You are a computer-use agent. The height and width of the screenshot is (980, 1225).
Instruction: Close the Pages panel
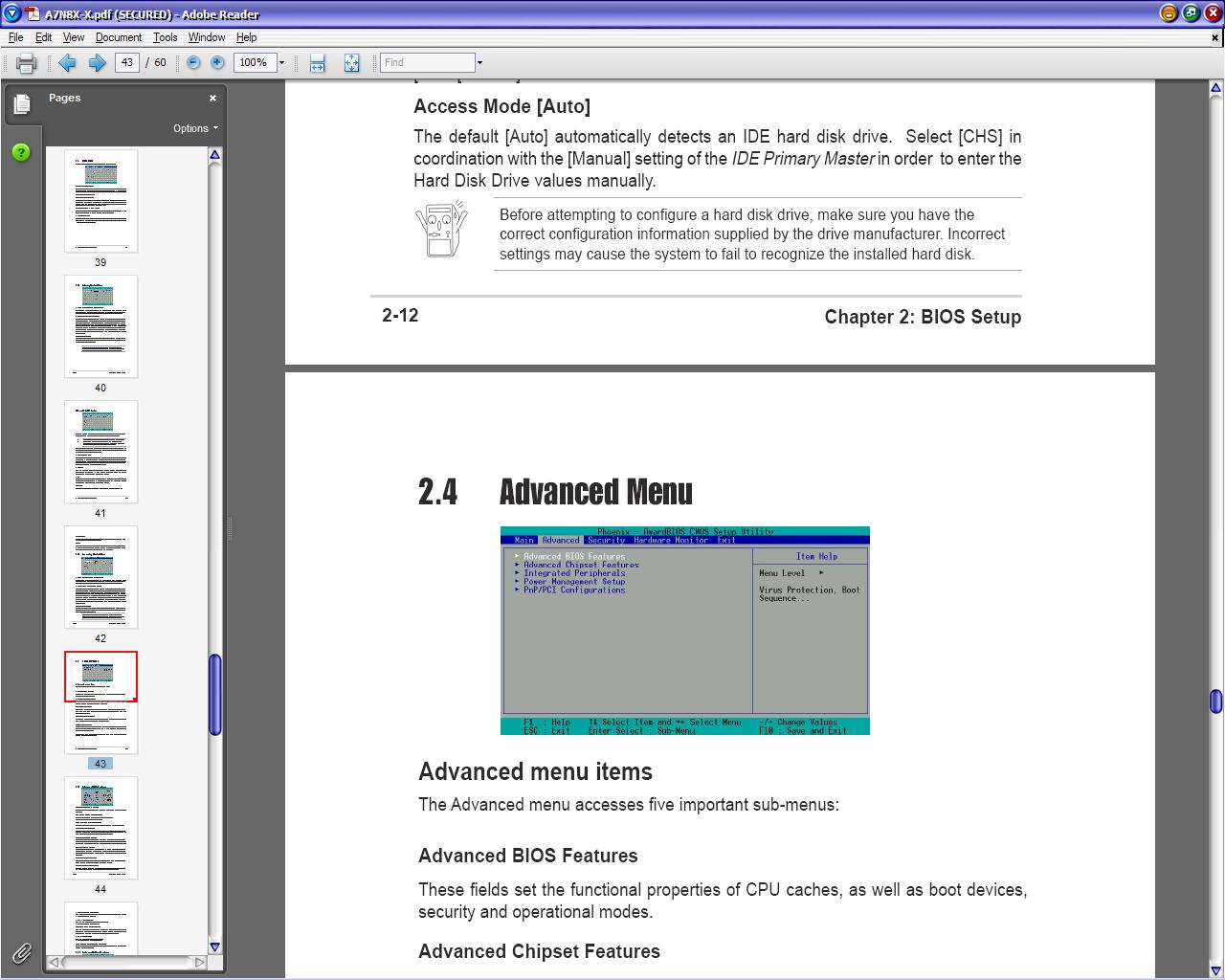click(x=212, y=98)
